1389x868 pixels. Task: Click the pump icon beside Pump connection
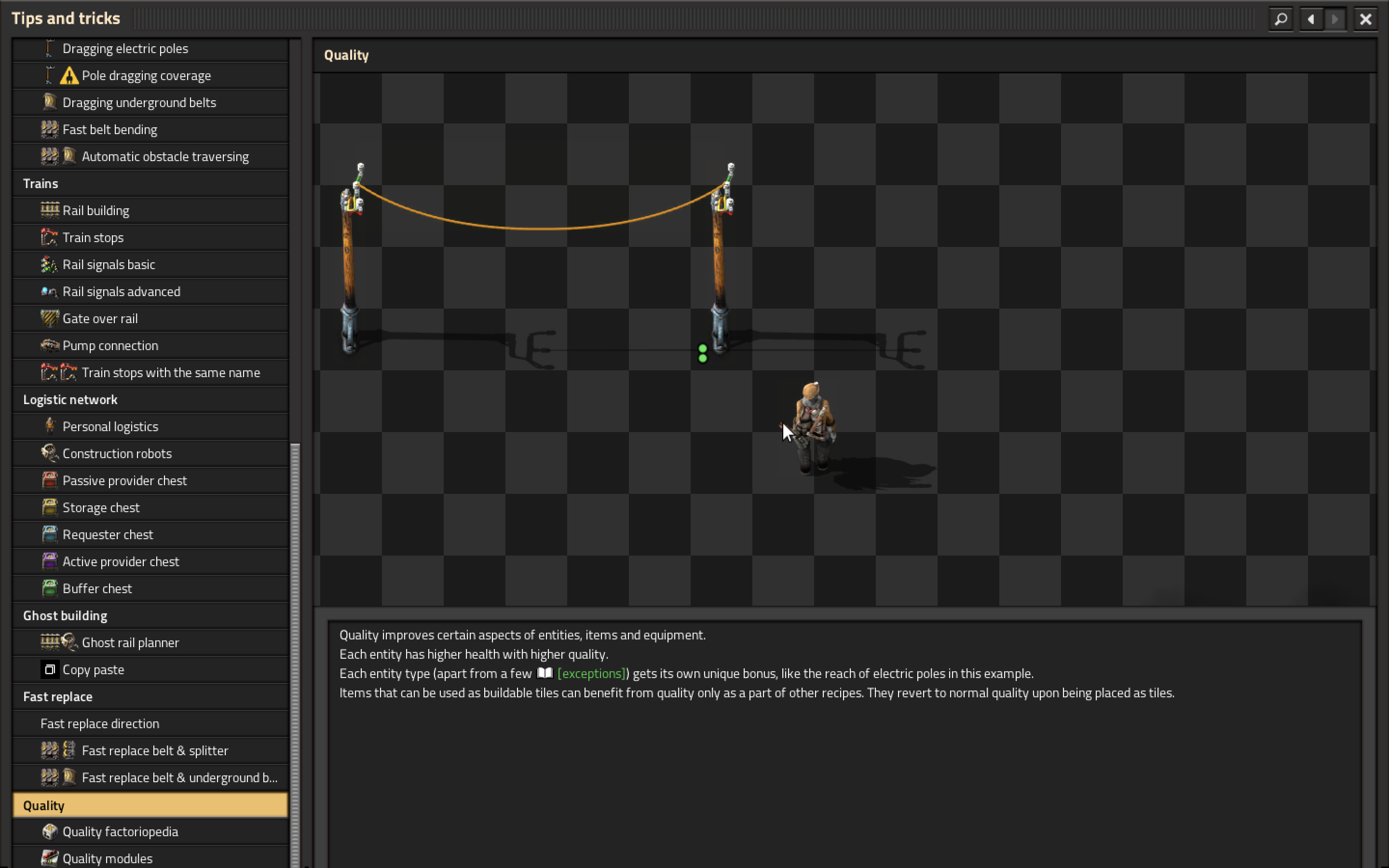[x=50, y=346]
